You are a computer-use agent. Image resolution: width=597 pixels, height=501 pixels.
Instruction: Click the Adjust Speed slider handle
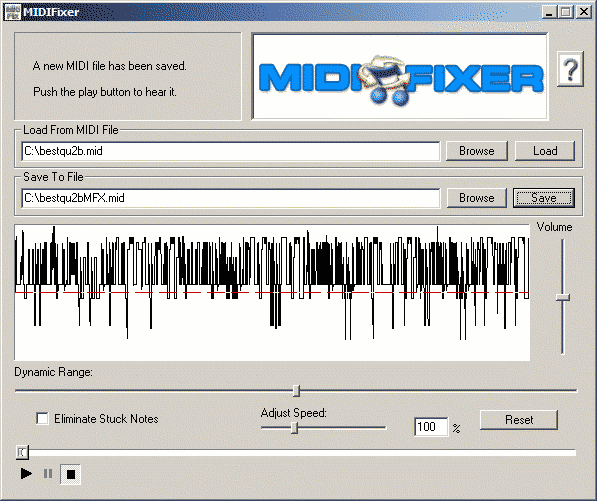(294, 428)
